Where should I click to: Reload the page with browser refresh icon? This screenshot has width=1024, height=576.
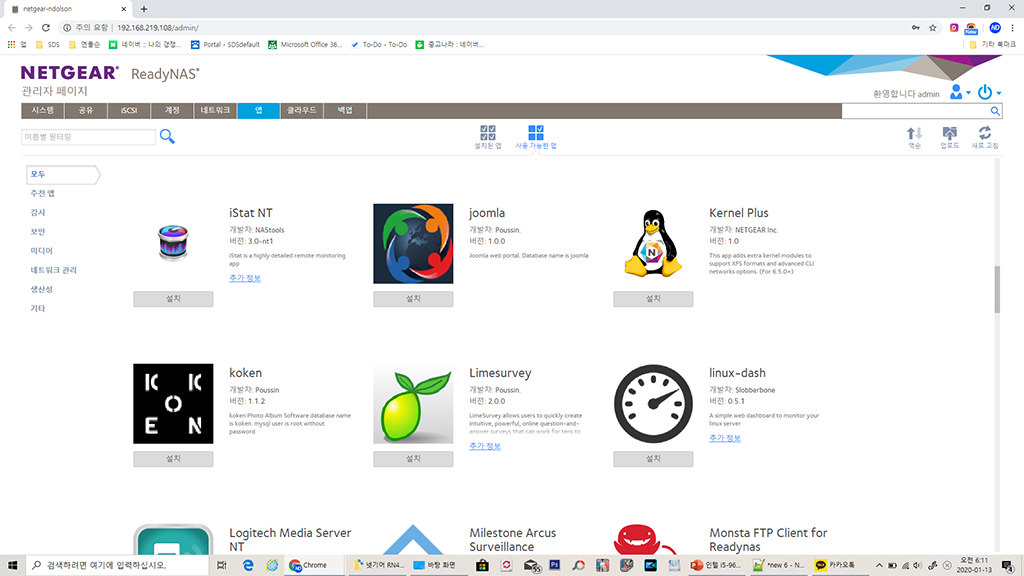pos(46,27)
